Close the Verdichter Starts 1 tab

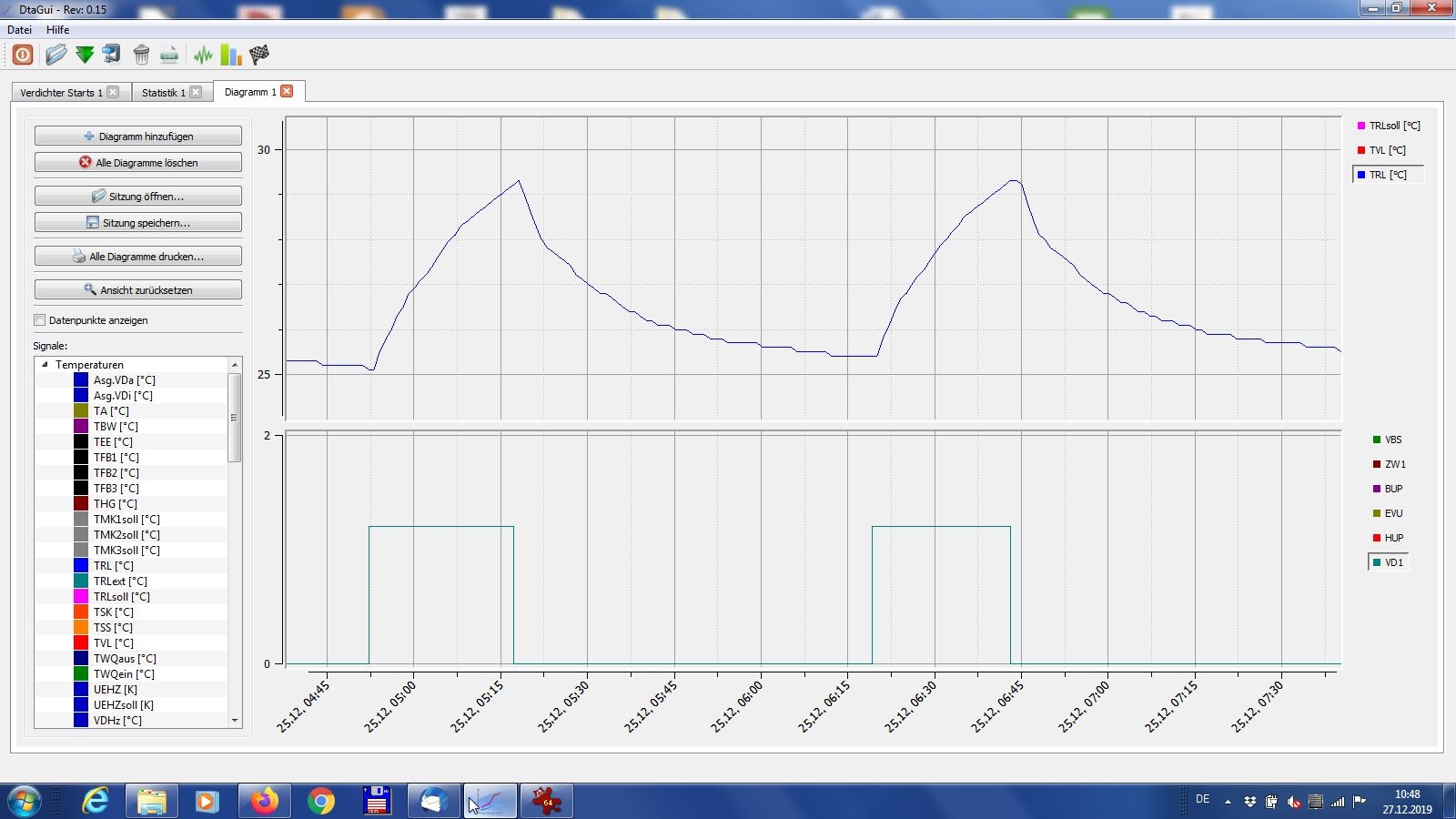tap(113, 92)
